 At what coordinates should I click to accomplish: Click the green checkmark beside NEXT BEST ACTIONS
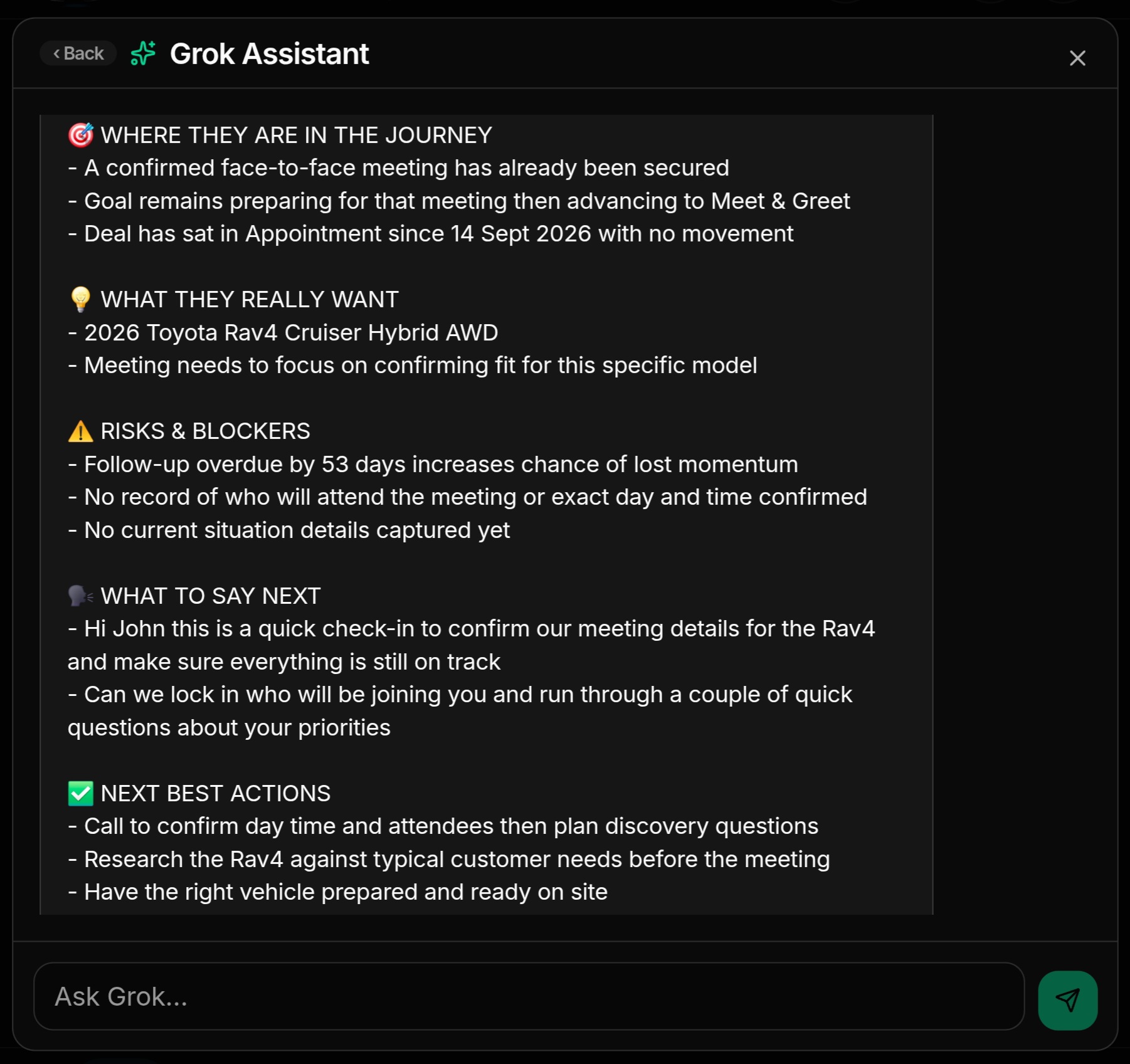point(81,793)
